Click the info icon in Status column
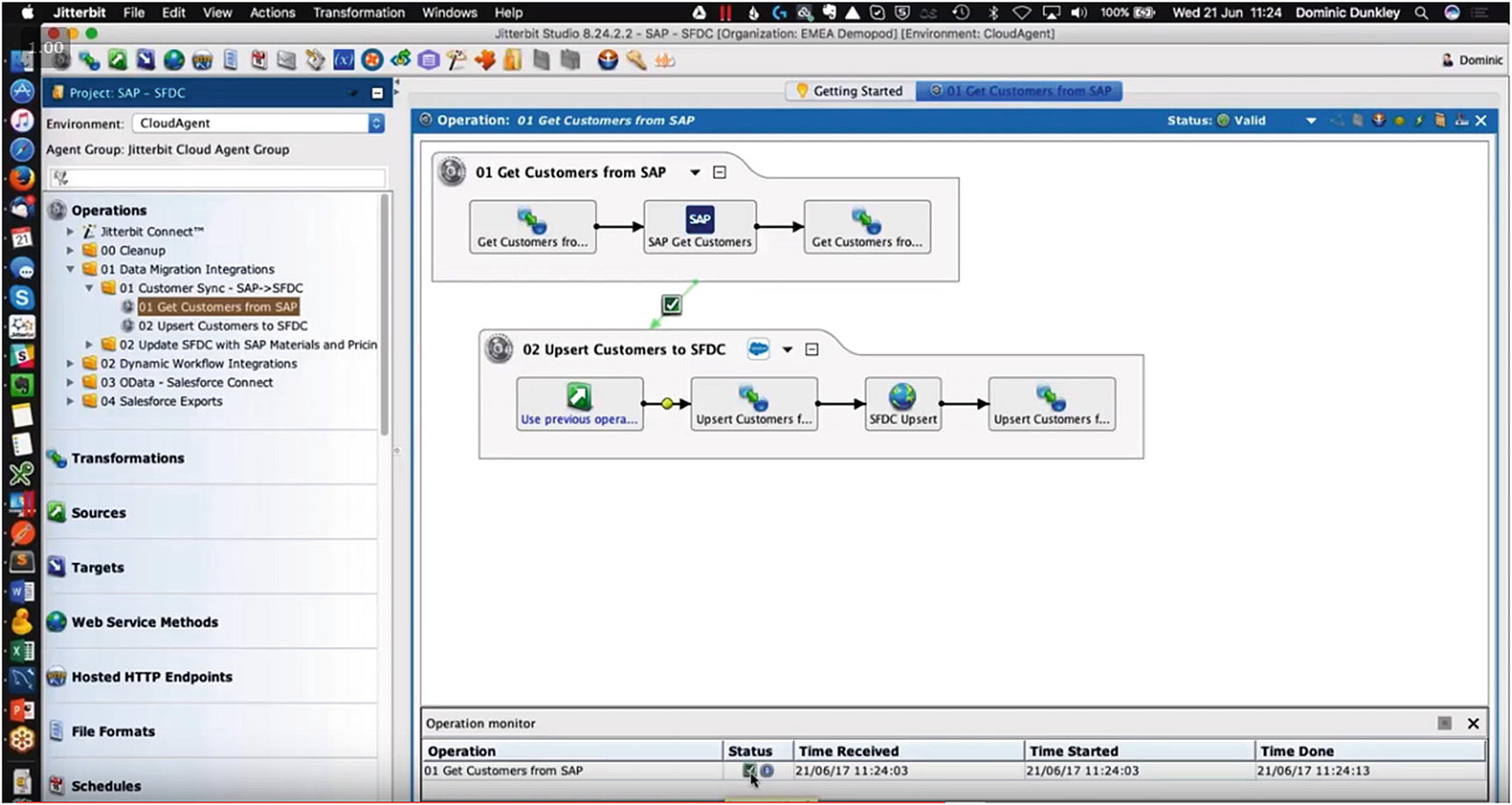The height and width of the screenshot is (805, 1512). tap(767, 771)
